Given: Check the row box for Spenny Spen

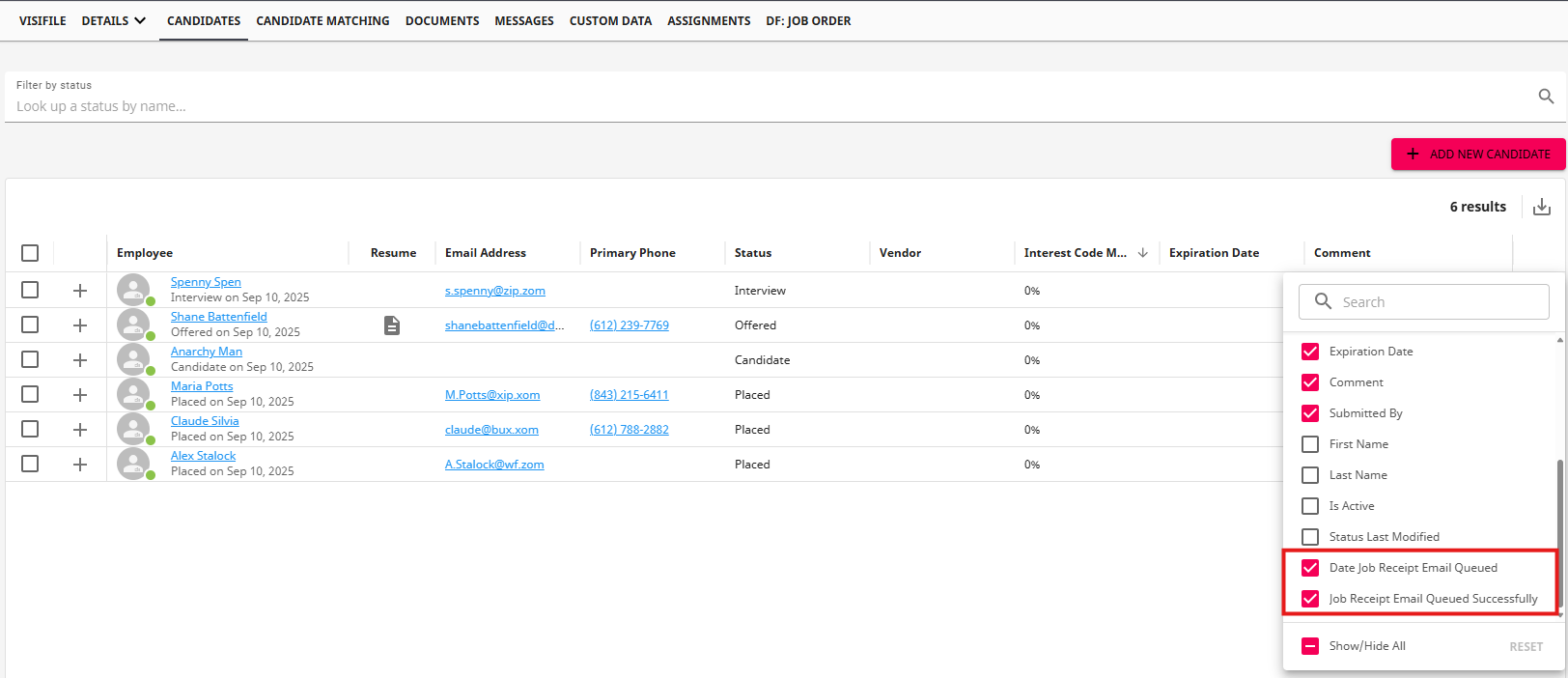Looking at the screenshot, I should coord(30,290).
